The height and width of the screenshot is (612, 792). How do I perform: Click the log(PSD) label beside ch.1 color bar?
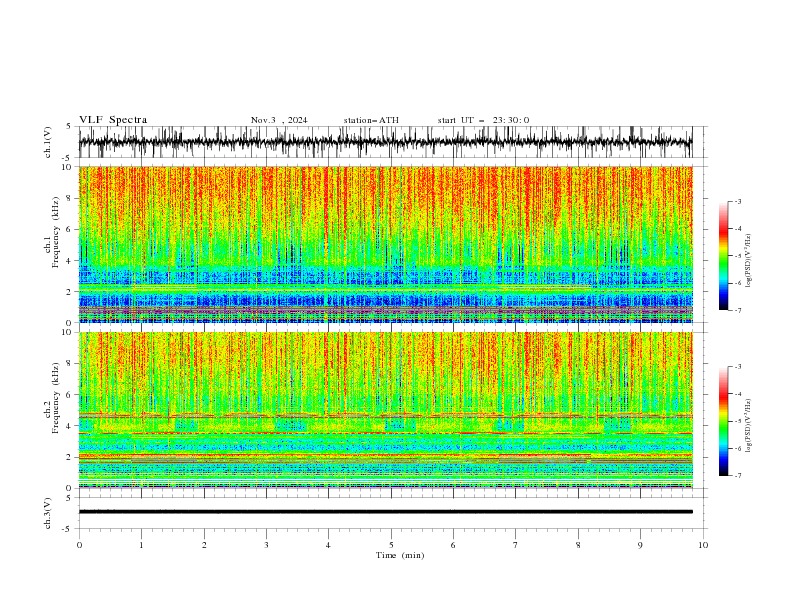[748, 261]
